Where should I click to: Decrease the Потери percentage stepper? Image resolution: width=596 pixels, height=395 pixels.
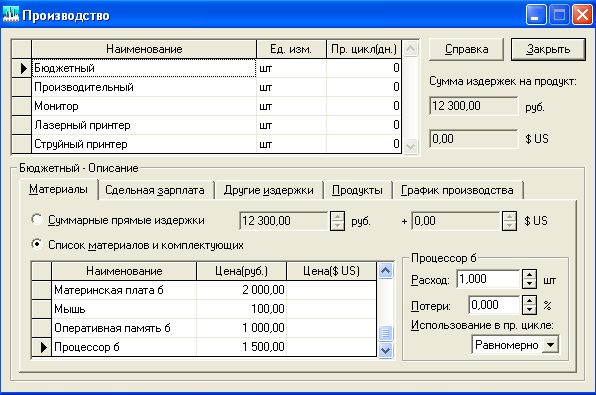coord(529,309)
